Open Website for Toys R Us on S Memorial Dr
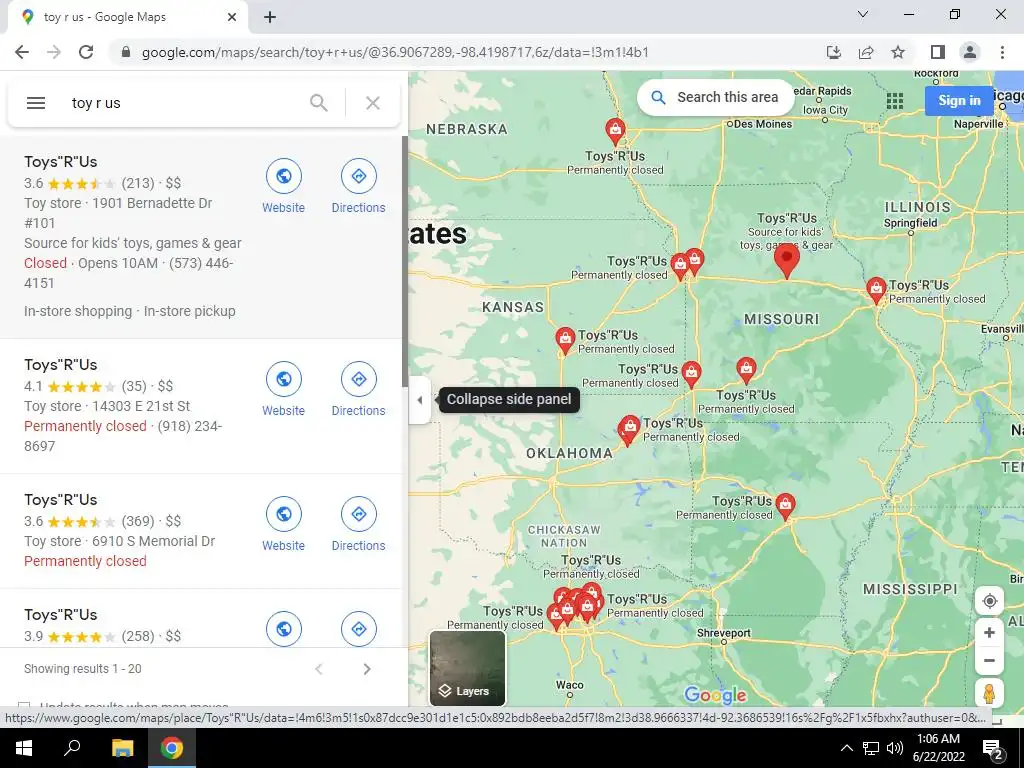 coord(283,525)
